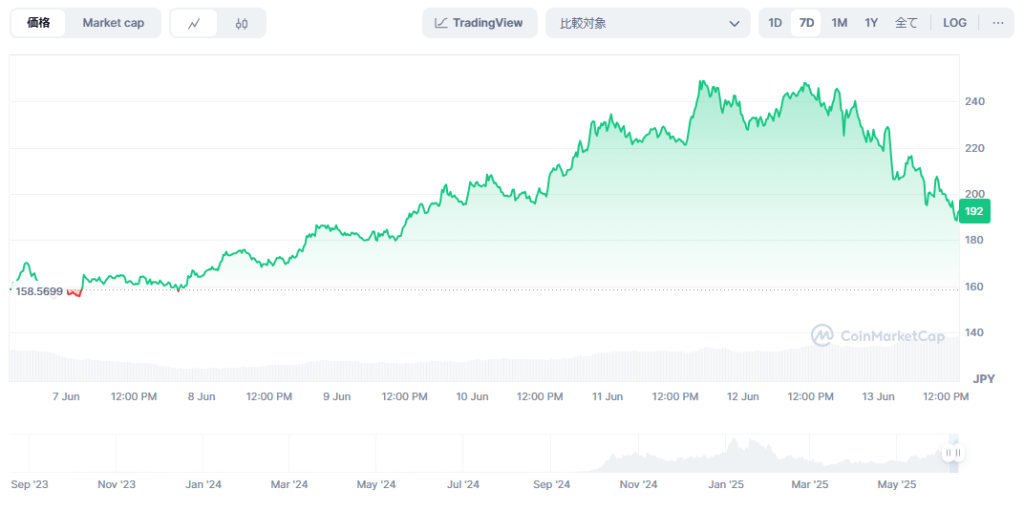Switch to line chart view
The height and width of the screenshot is (511, 1024).
pyautogui.click(x=194, y=23)
